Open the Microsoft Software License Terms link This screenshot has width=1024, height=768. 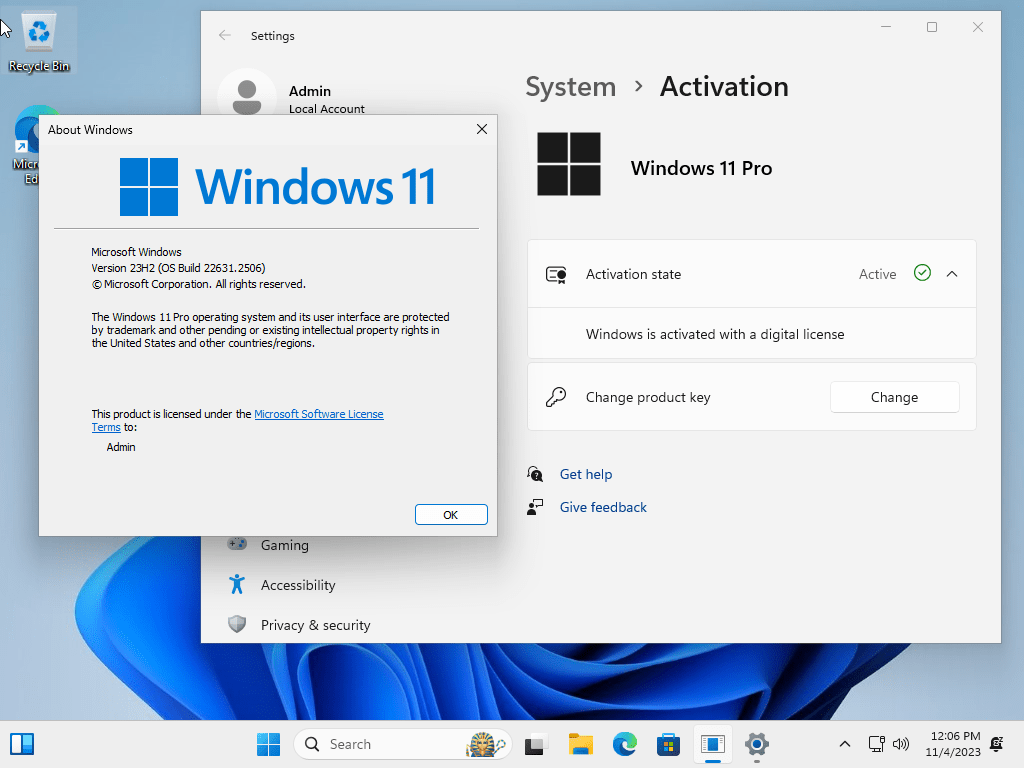[319, 413]
